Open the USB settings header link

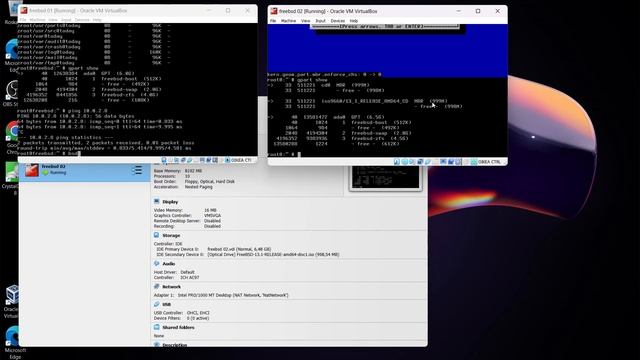(x=167, y=304)
